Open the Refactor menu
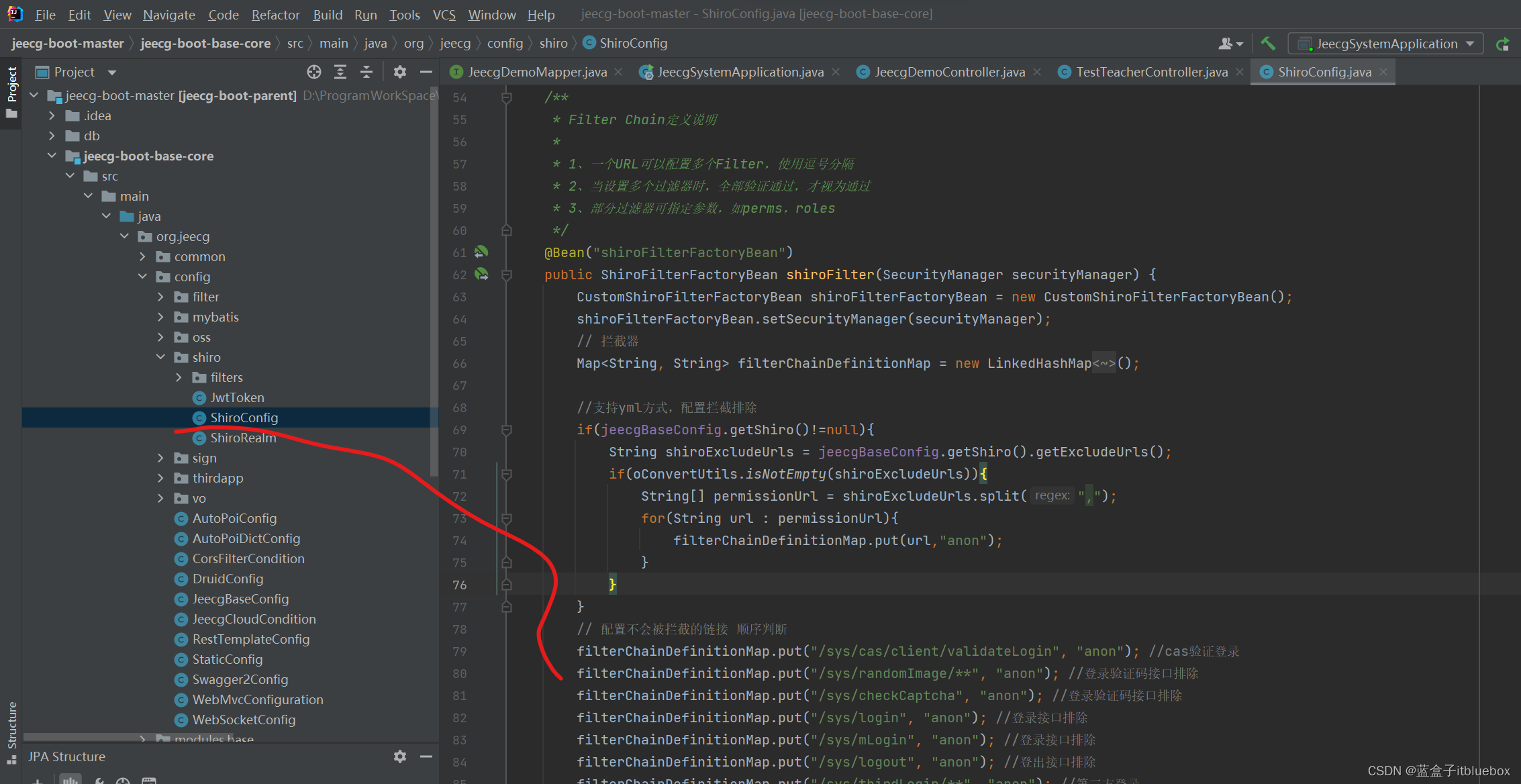This screenshot has width=1521, height=784. pos(275,14)
